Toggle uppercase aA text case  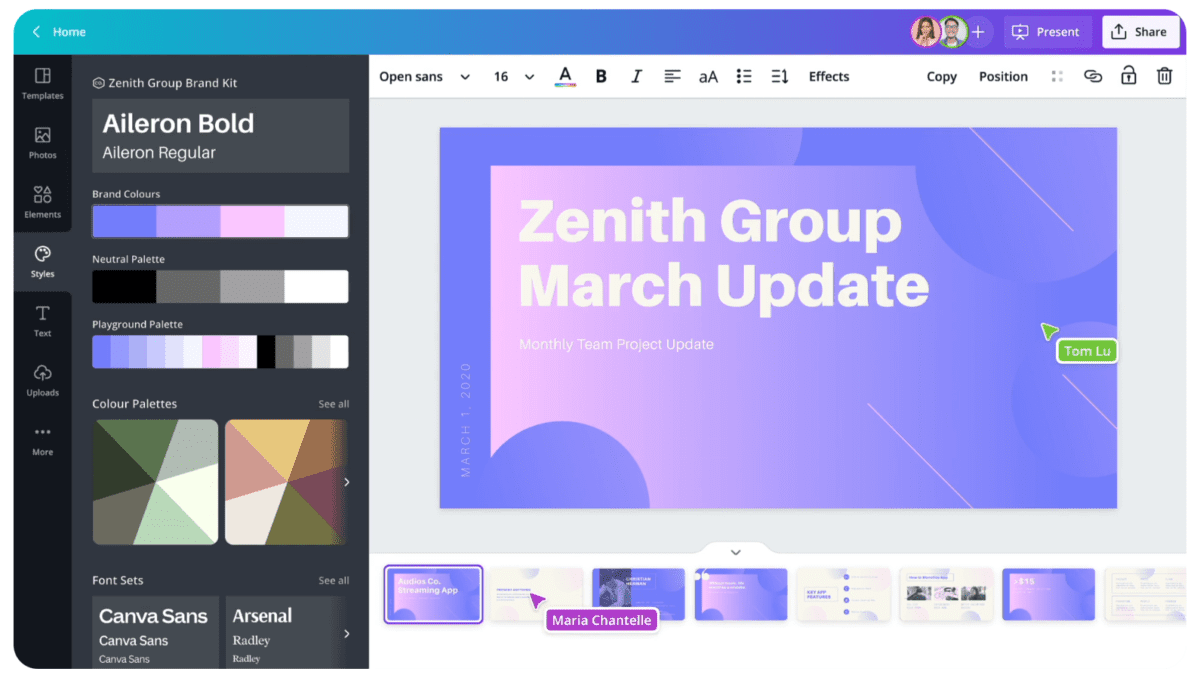pyautogui.click(x=708, y=76)
